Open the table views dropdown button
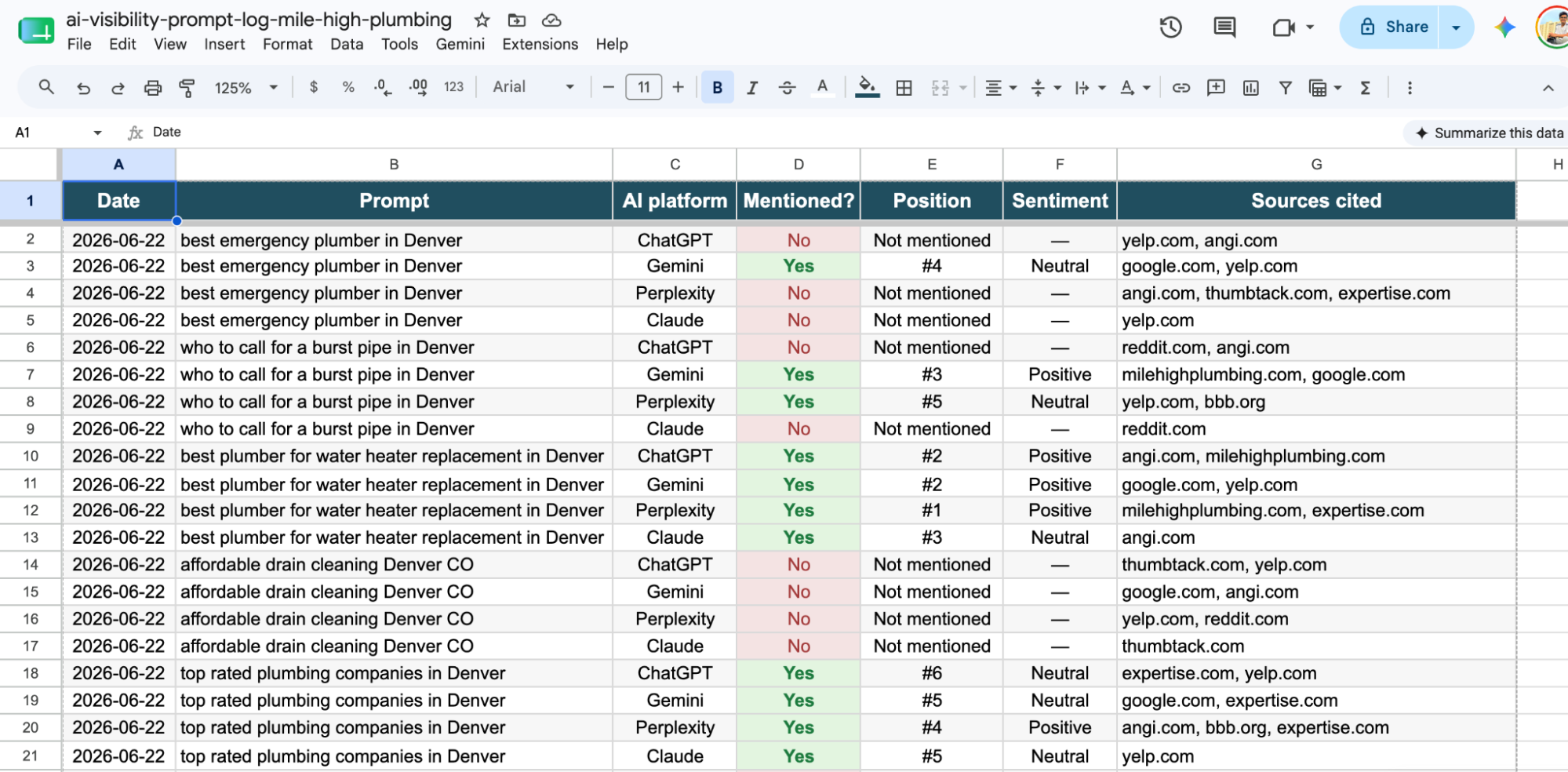Image resolution: width=1568 pixels, height=772 pixels. 1325,87
